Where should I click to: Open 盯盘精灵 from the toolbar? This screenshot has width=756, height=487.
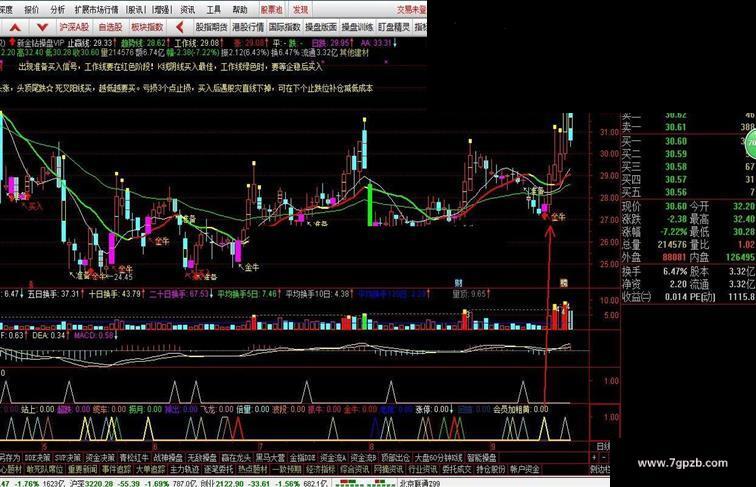(x=394, y=27)
